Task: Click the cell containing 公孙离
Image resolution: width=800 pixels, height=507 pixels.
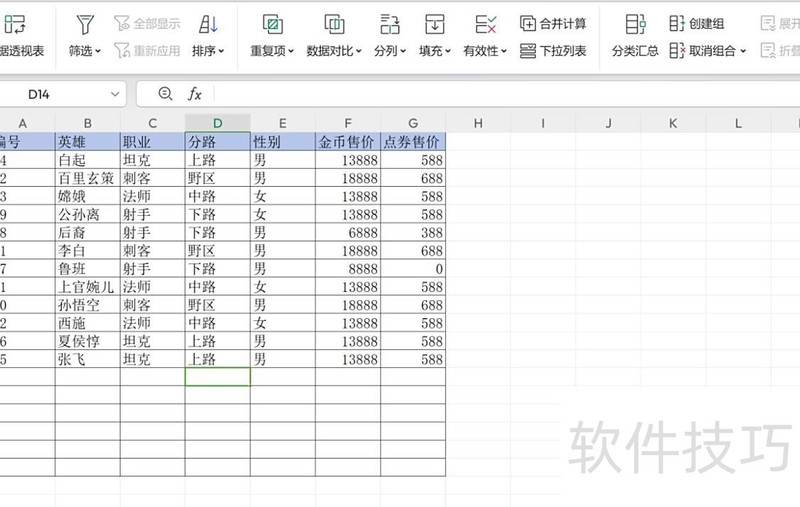Action: coord(88,214)
